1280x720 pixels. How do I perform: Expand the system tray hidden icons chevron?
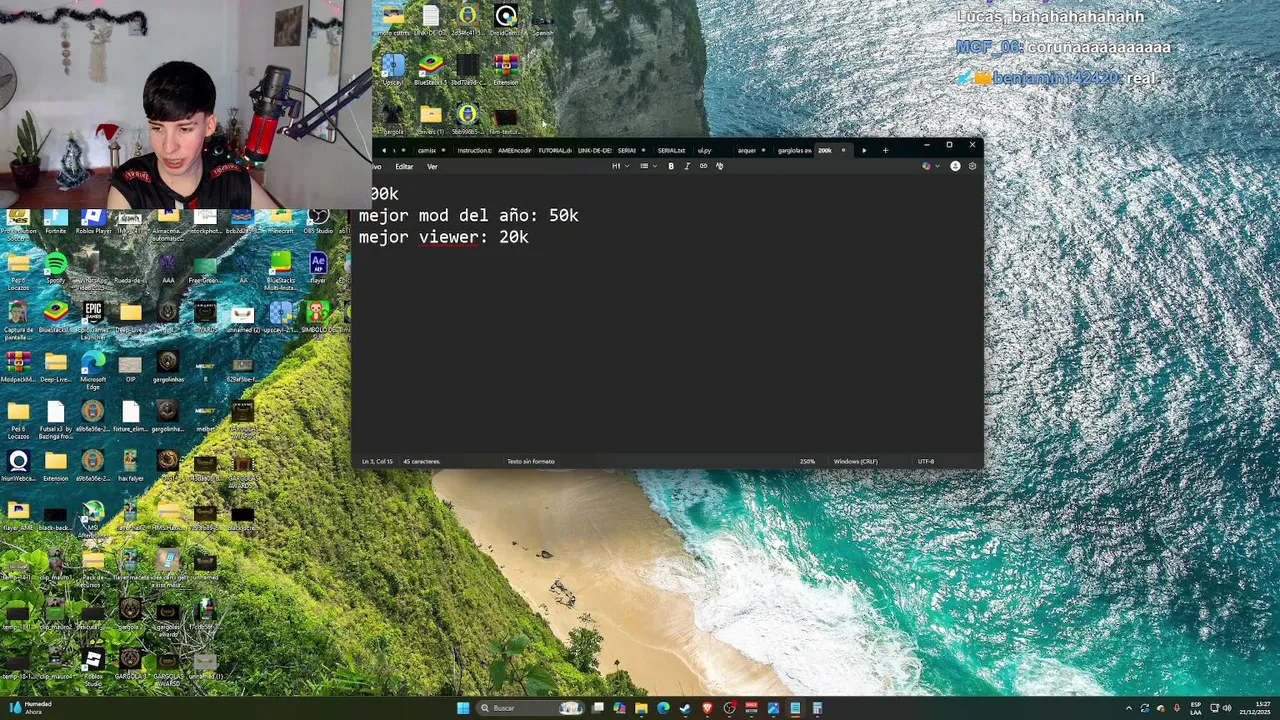1129,708
